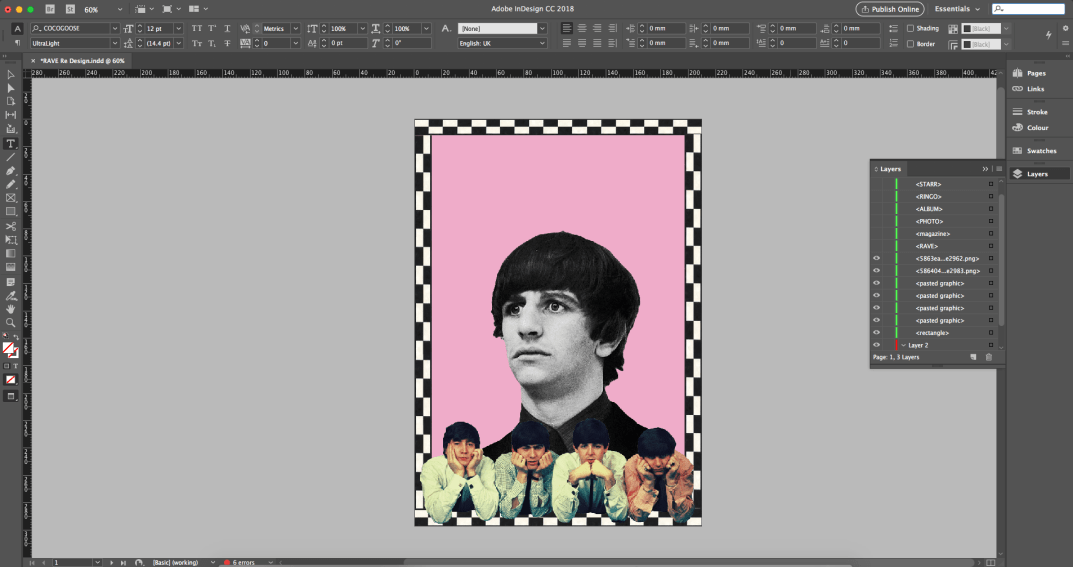The width and height of the screenshot is (1073, 567).
Task: Open the Essentials workspace switcher
Action: tap(957, 9)
